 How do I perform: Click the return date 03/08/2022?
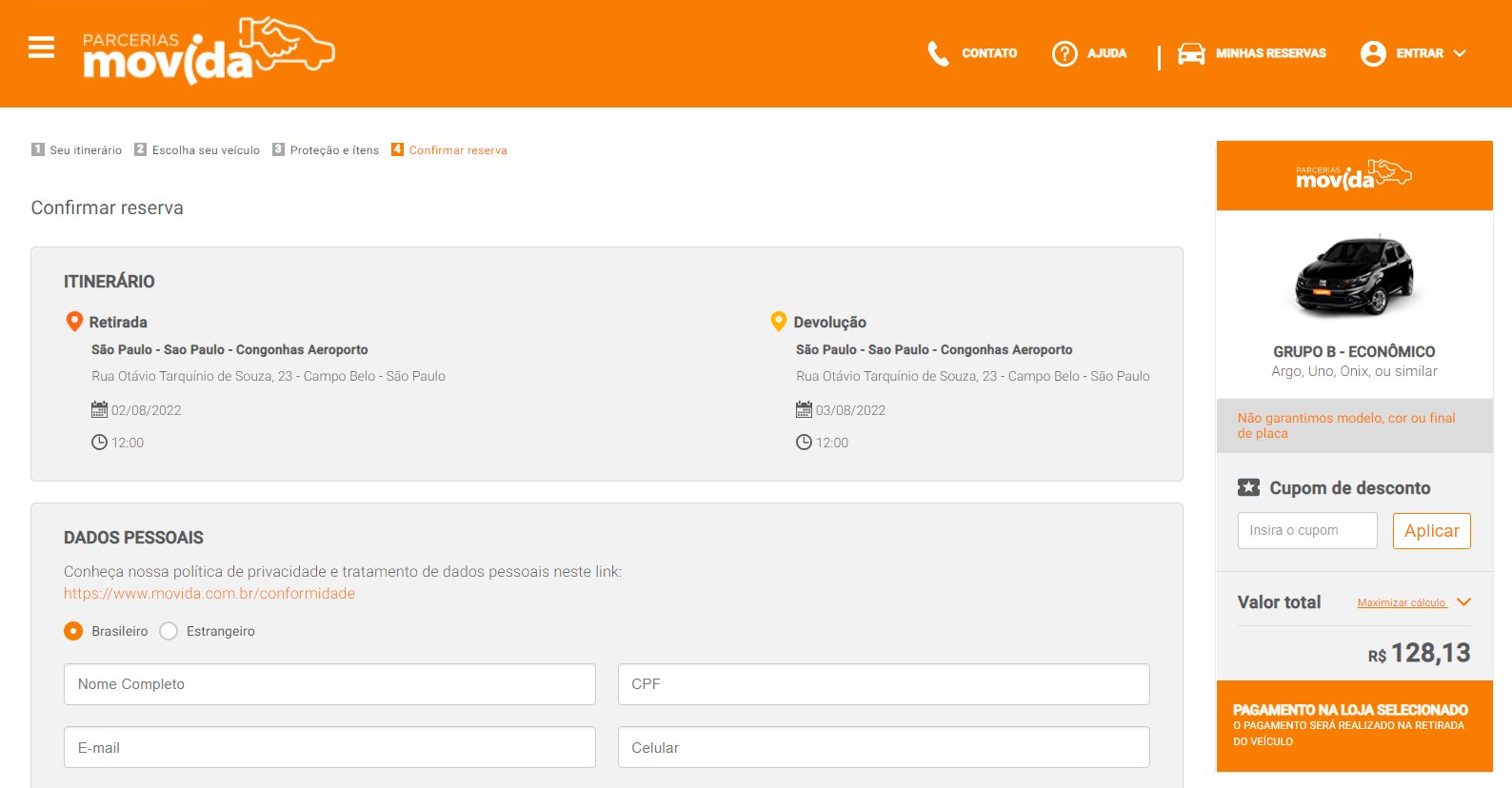click(851, 410)
